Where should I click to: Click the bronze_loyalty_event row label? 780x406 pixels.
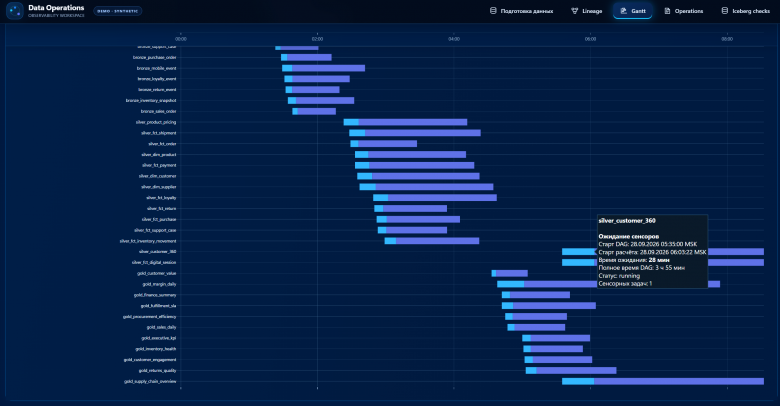(157, 79)
